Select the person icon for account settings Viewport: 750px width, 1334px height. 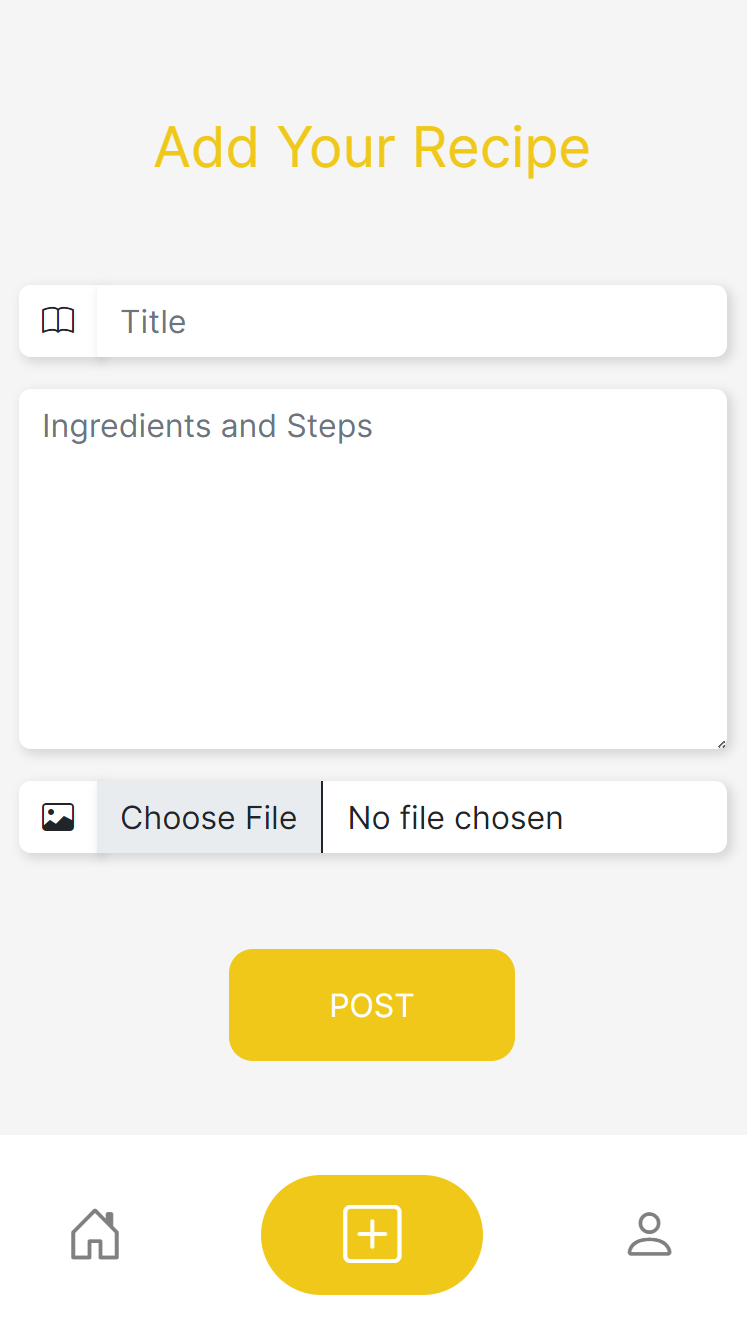pyautogui.click(x=650, y=1234)
